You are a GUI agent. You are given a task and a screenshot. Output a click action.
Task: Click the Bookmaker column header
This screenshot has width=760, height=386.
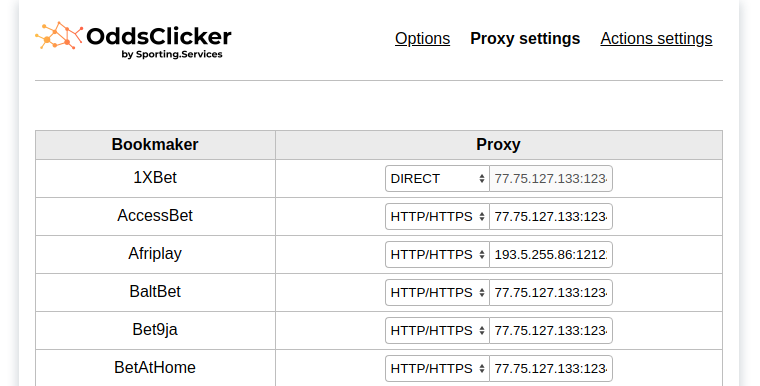click(x=155, y=145)
